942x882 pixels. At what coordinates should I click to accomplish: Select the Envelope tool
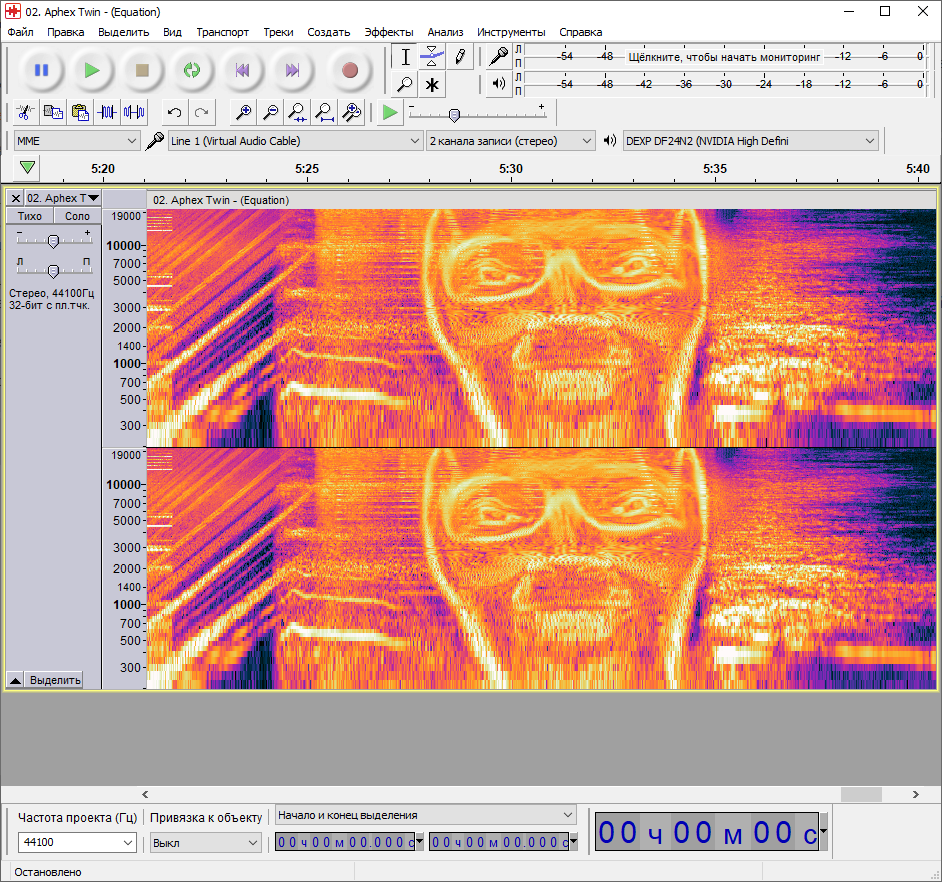coord(432,56)
